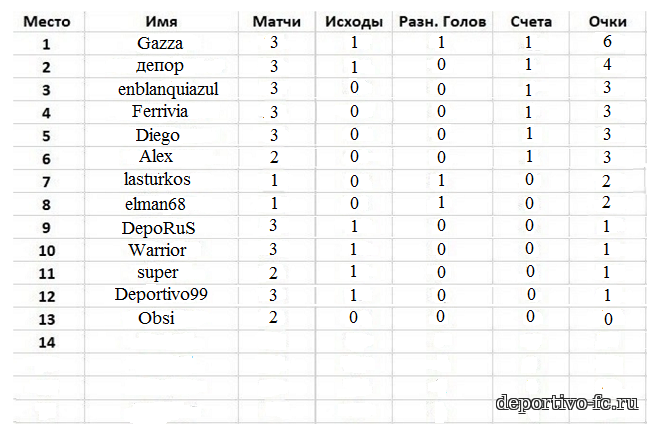Viewport: 649px width, 424px height.
Task: Click the 'DepoRuS' name cell
Action: [161, 227]
